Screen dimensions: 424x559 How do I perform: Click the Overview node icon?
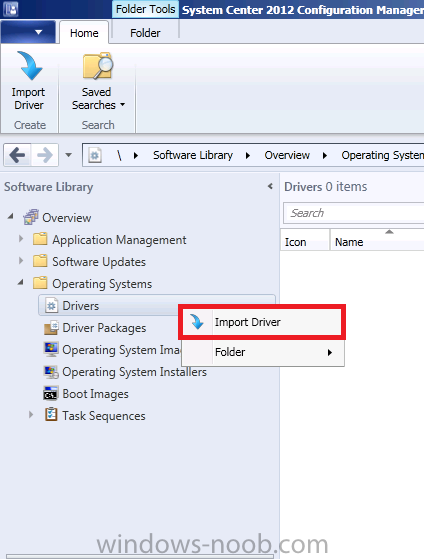(31, 217)
